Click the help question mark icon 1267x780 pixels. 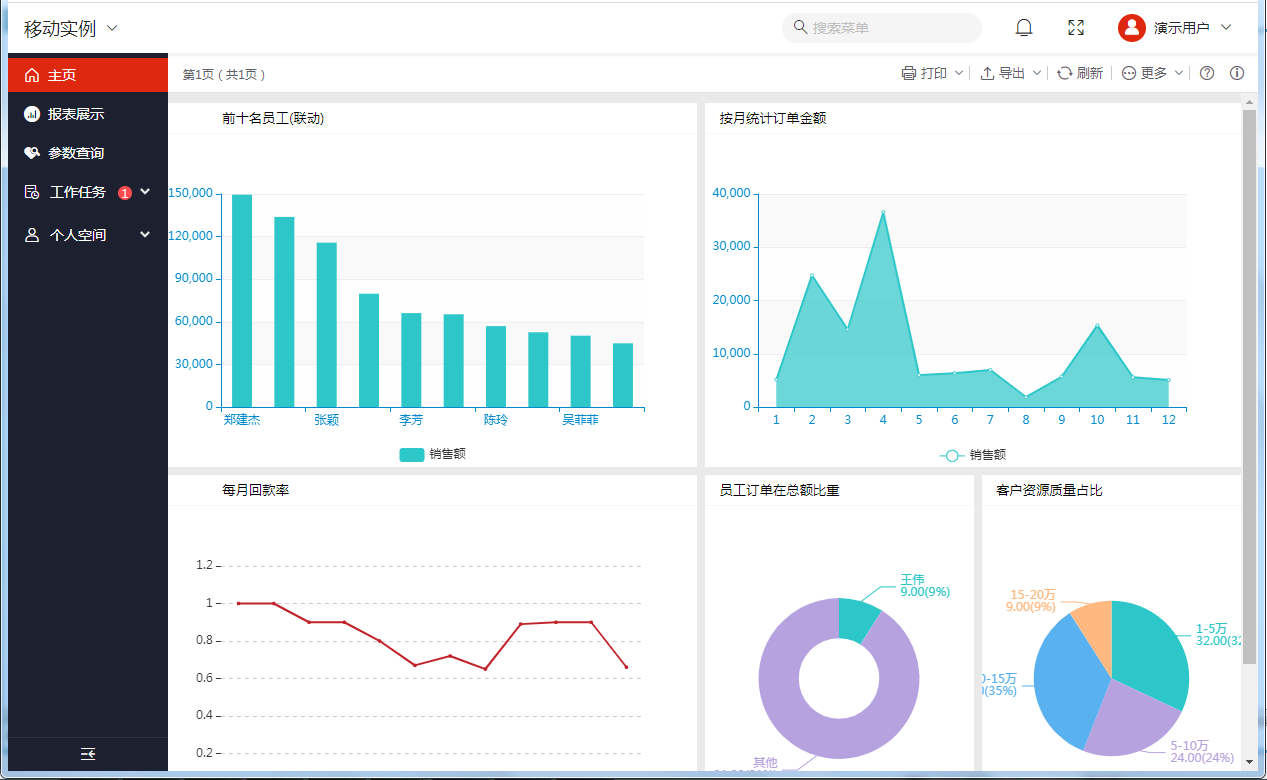tap(1207, 73)
